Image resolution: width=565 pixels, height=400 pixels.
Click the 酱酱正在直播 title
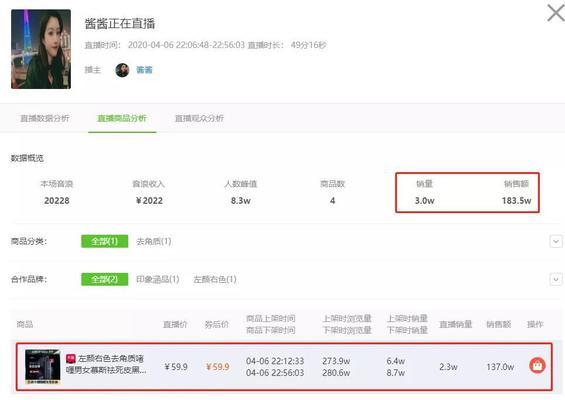click(x=120, y=24)
